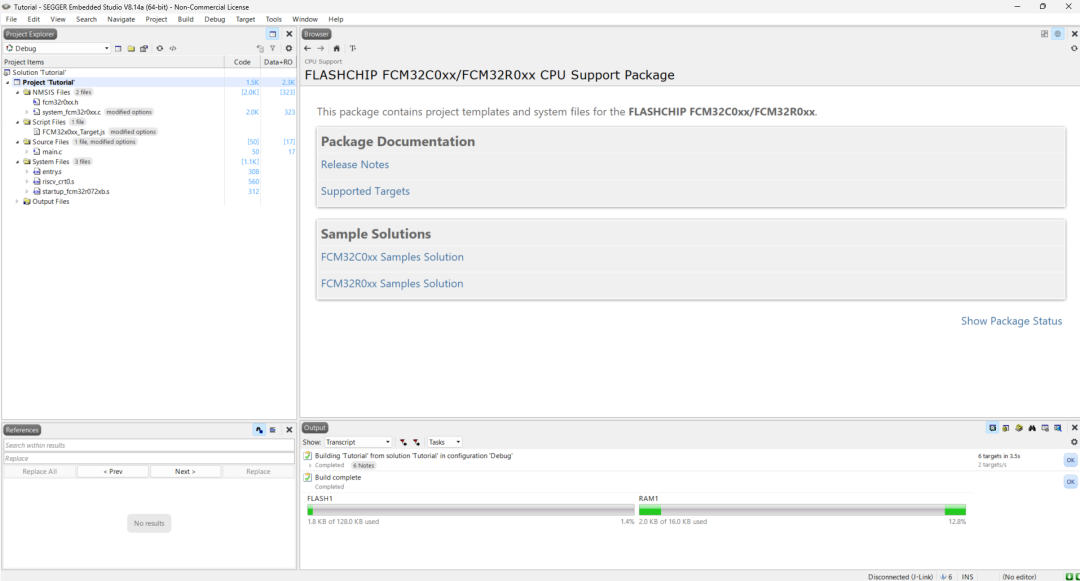1080x581 pixels.
Task: Open the Debug menu
Action: (214, 19)
